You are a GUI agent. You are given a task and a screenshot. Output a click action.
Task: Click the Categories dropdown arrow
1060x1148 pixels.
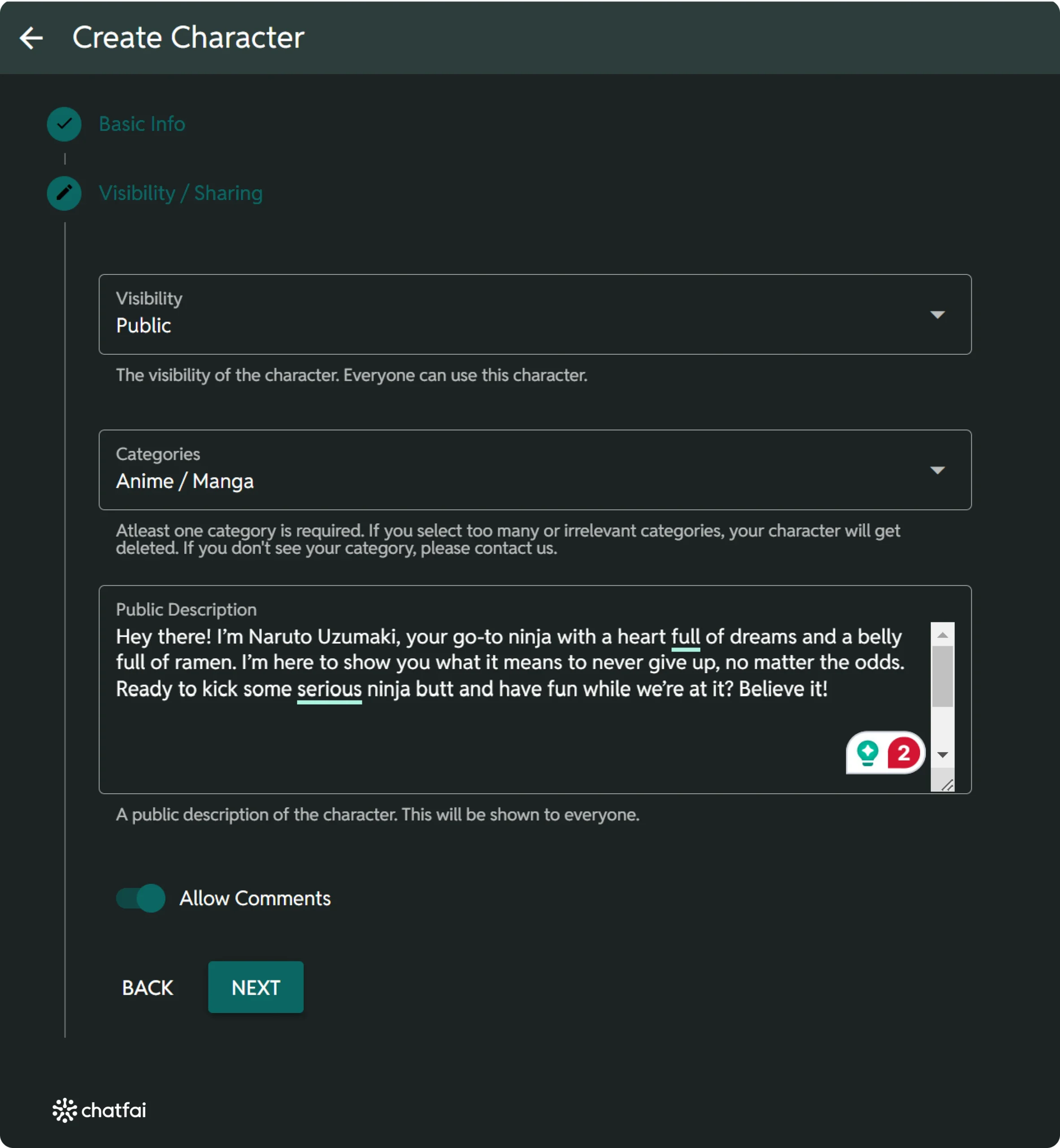click(x=937, y=470)
